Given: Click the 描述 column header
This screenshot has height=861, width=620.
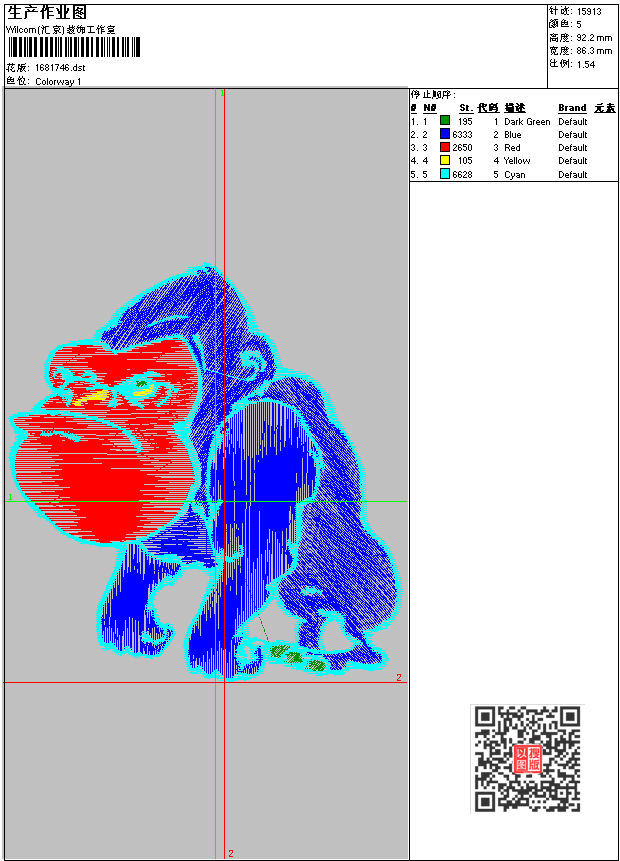Looking at the screenshot, I should click(x=515, y=108).
